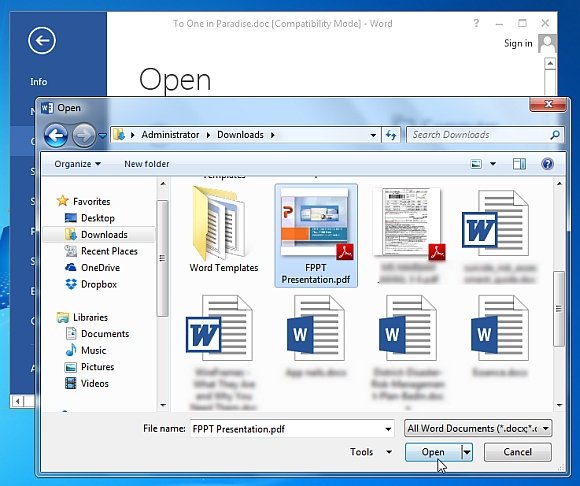
Task: Open the All Word Documents file type dropdown
Action: tap(478, 429)
